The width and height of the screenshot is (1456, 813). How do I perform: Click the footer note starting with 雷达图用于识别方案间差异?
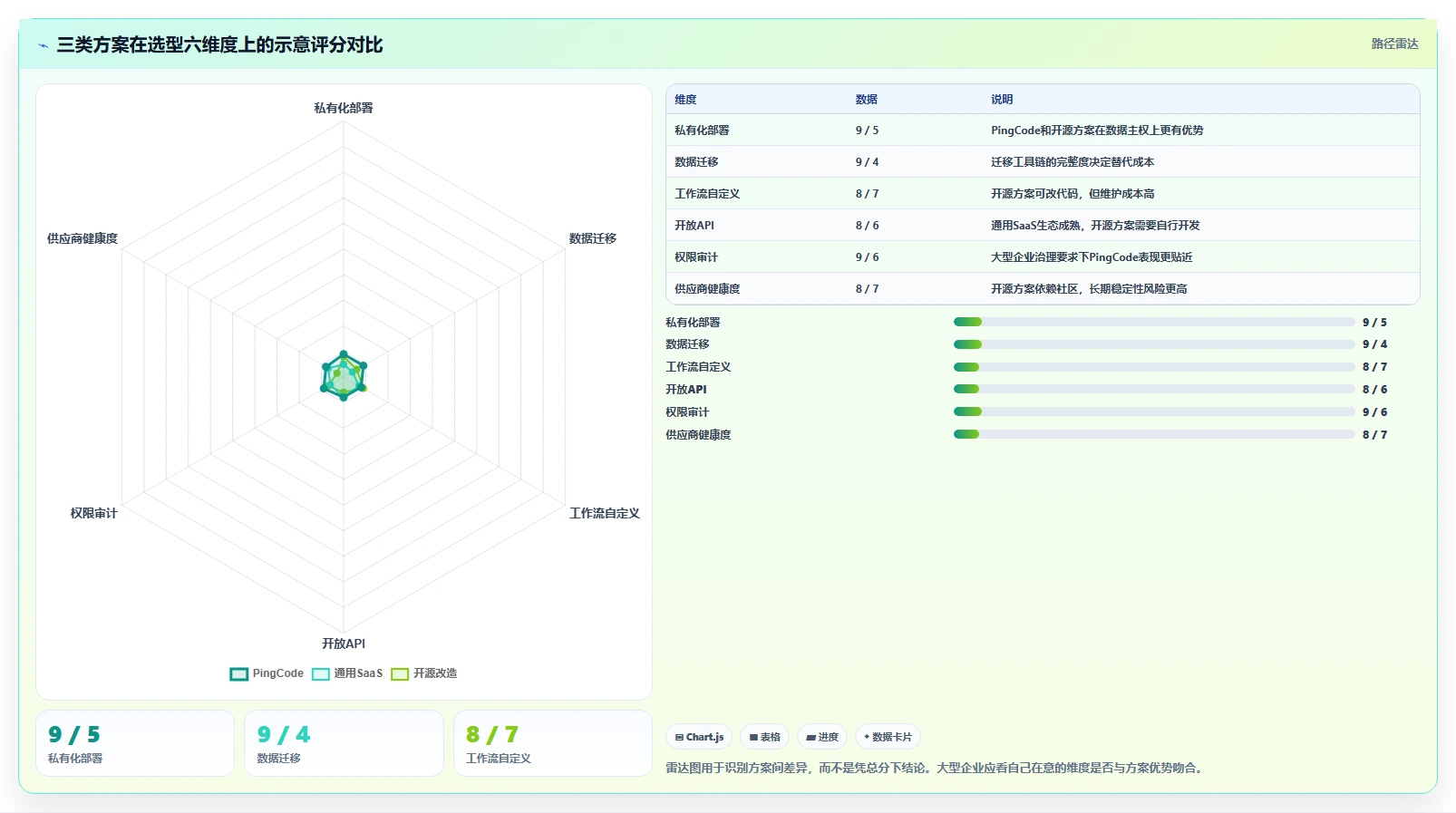tap(936, 768)
